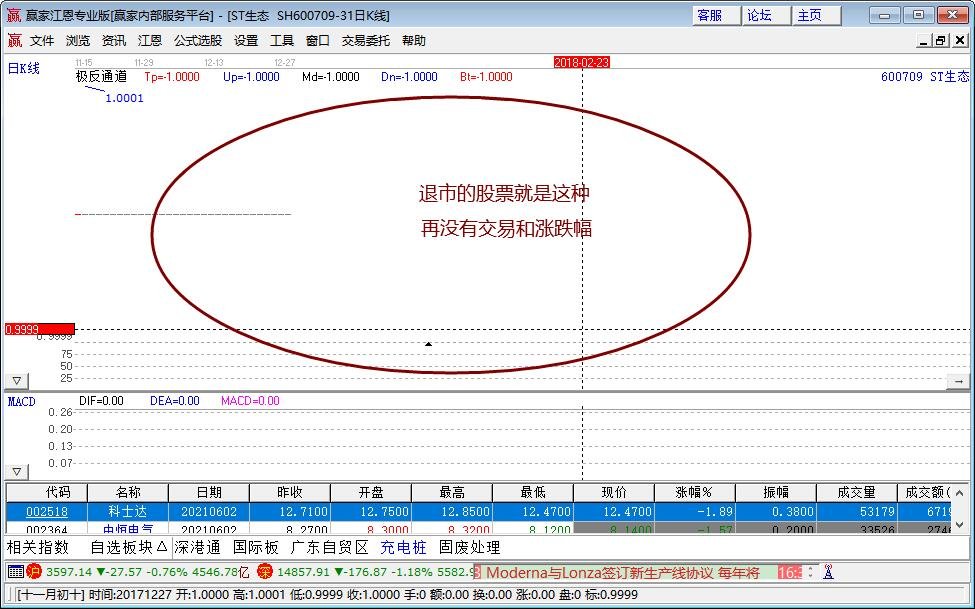
Task: Click the Shanghai index value 3597.14
Action: (69, 572)
